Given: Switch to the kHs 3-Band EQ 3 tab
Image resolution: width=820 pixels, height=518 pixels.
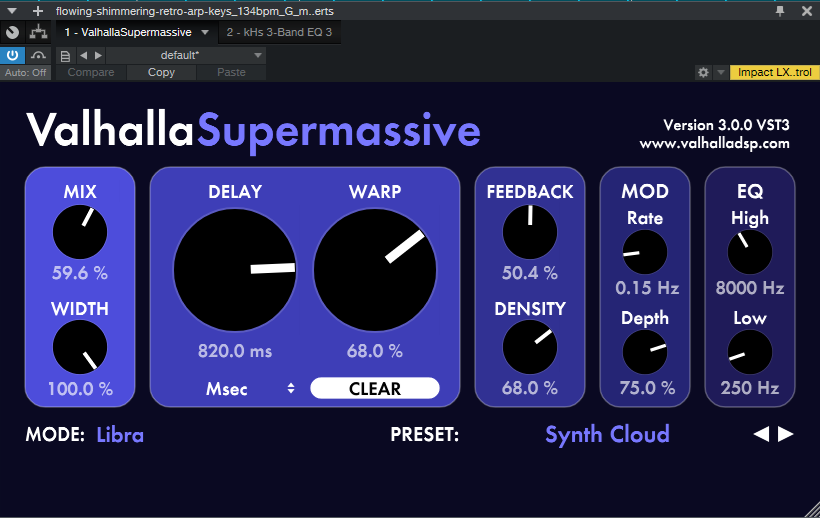Looking at the screenshot, I should tap(279, 33).
